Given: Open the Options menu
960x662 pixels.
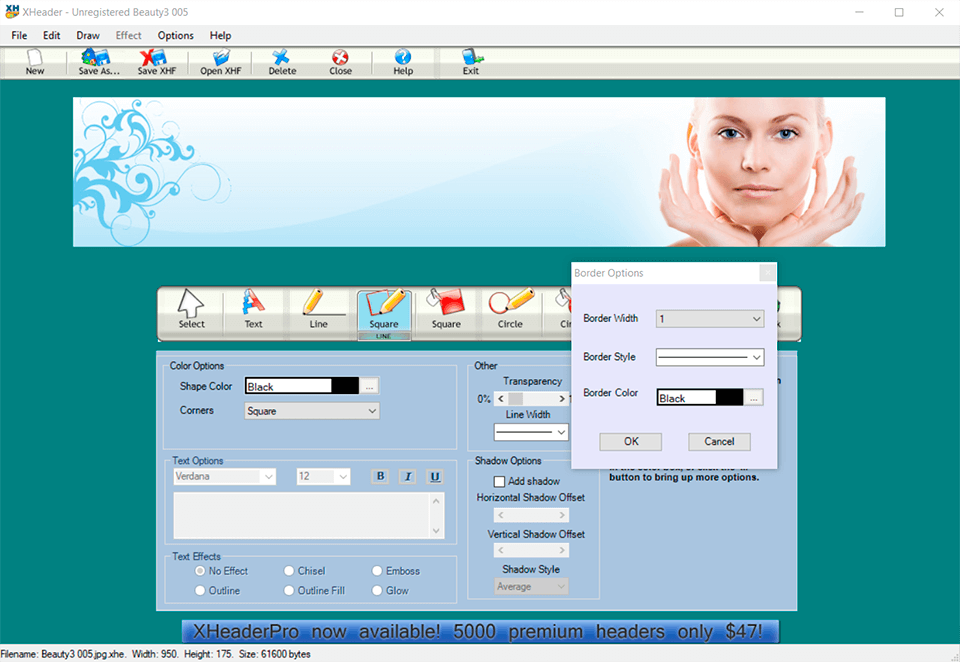Looking at the screenshot, I should tap(176, 36).
